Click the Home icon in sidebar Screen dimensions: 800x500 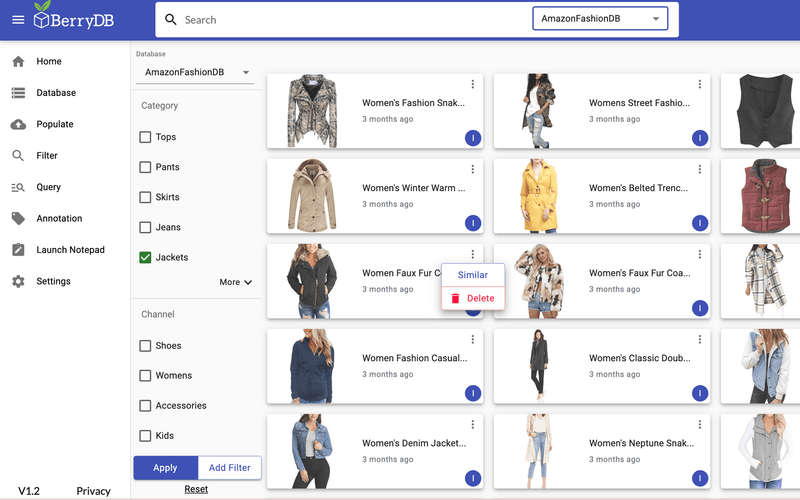(x=18, y=62)
